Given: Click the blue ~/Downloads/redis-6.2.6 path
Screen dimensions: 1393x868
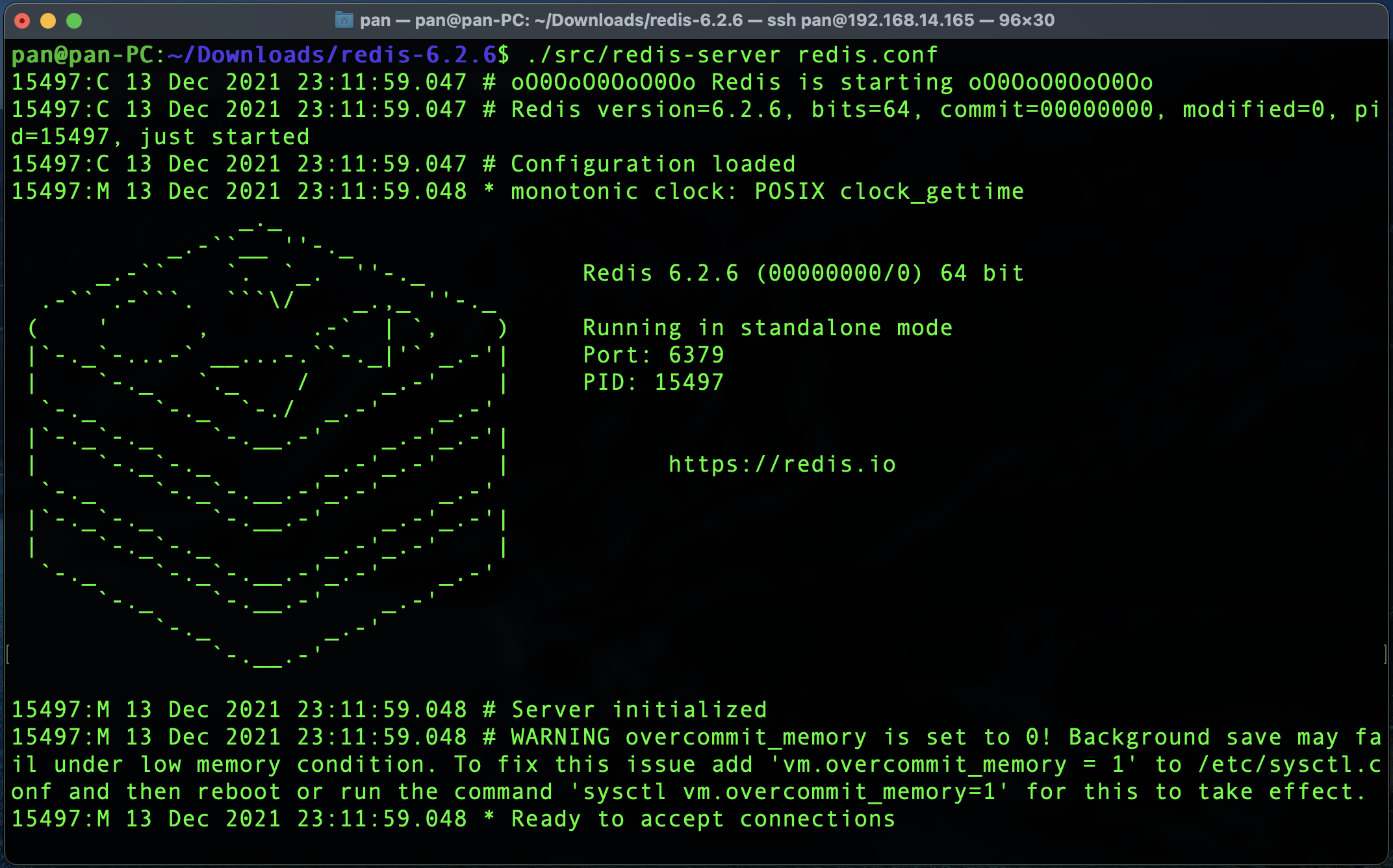Looking at the screenshot, I should [x=331, y=55].
